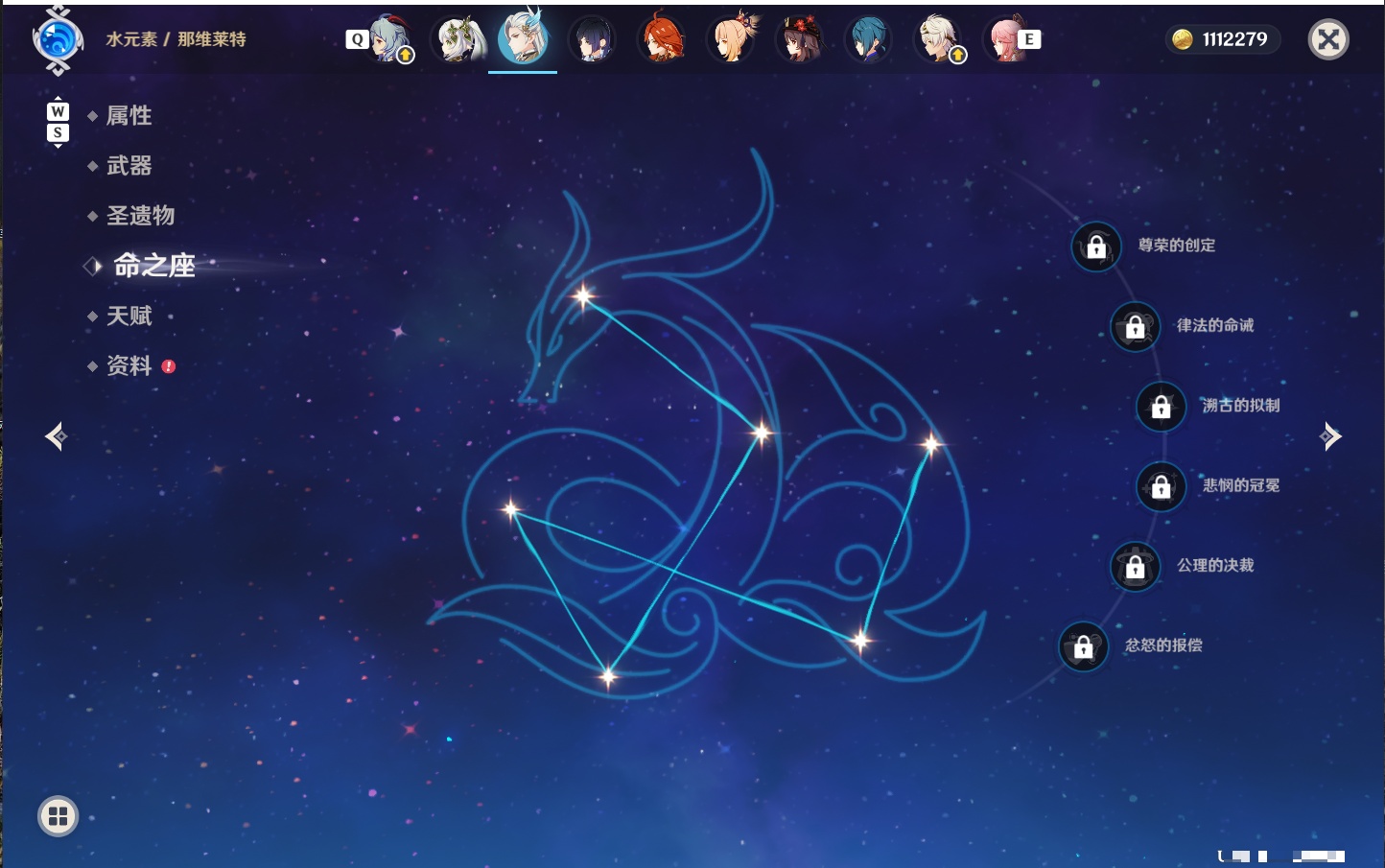Viewport: 1385px width, 868px height.
Task: Click the W/S menu navigation key indicator
Action: [x=58, y=122]
